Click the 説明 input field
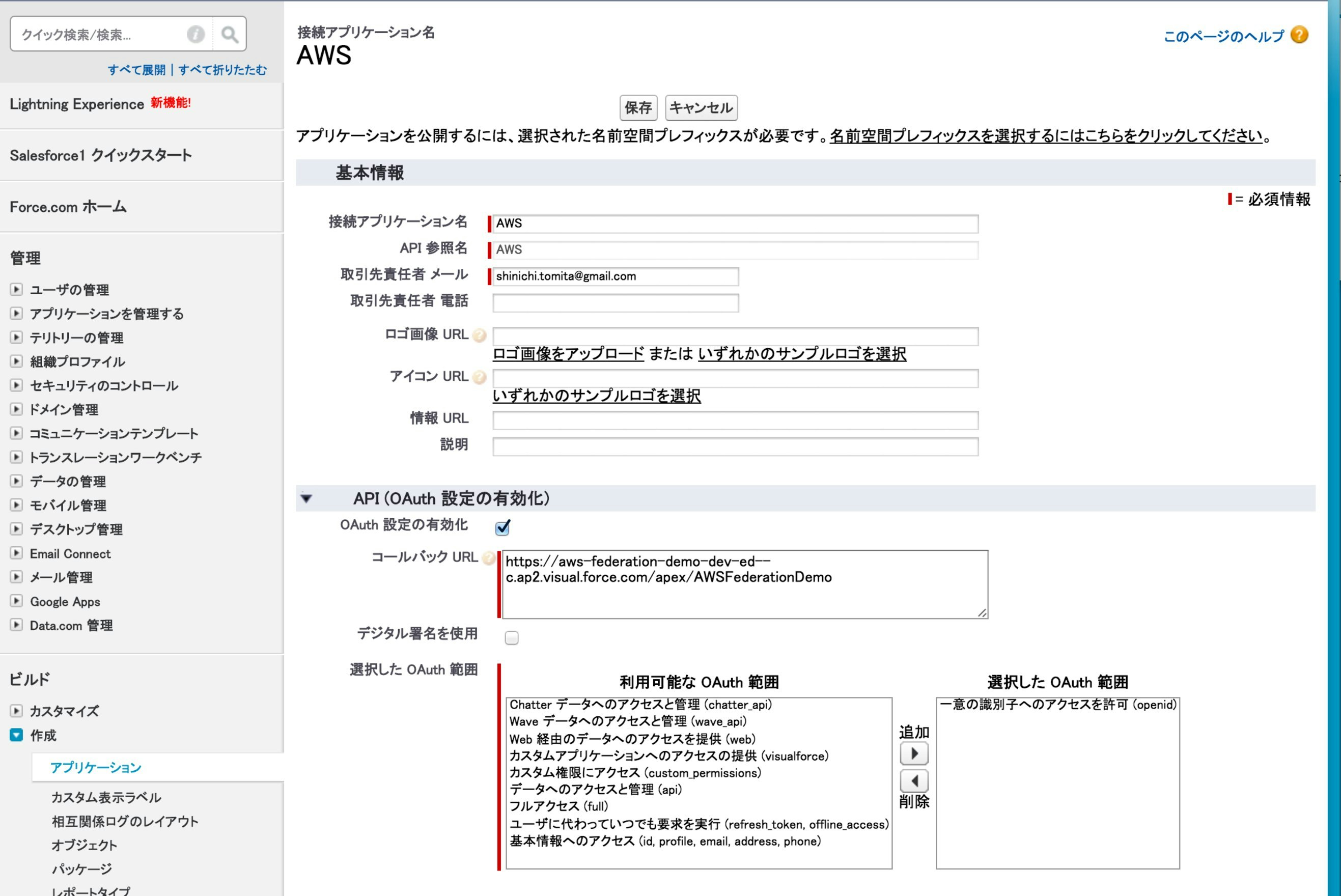 (735, 446)
